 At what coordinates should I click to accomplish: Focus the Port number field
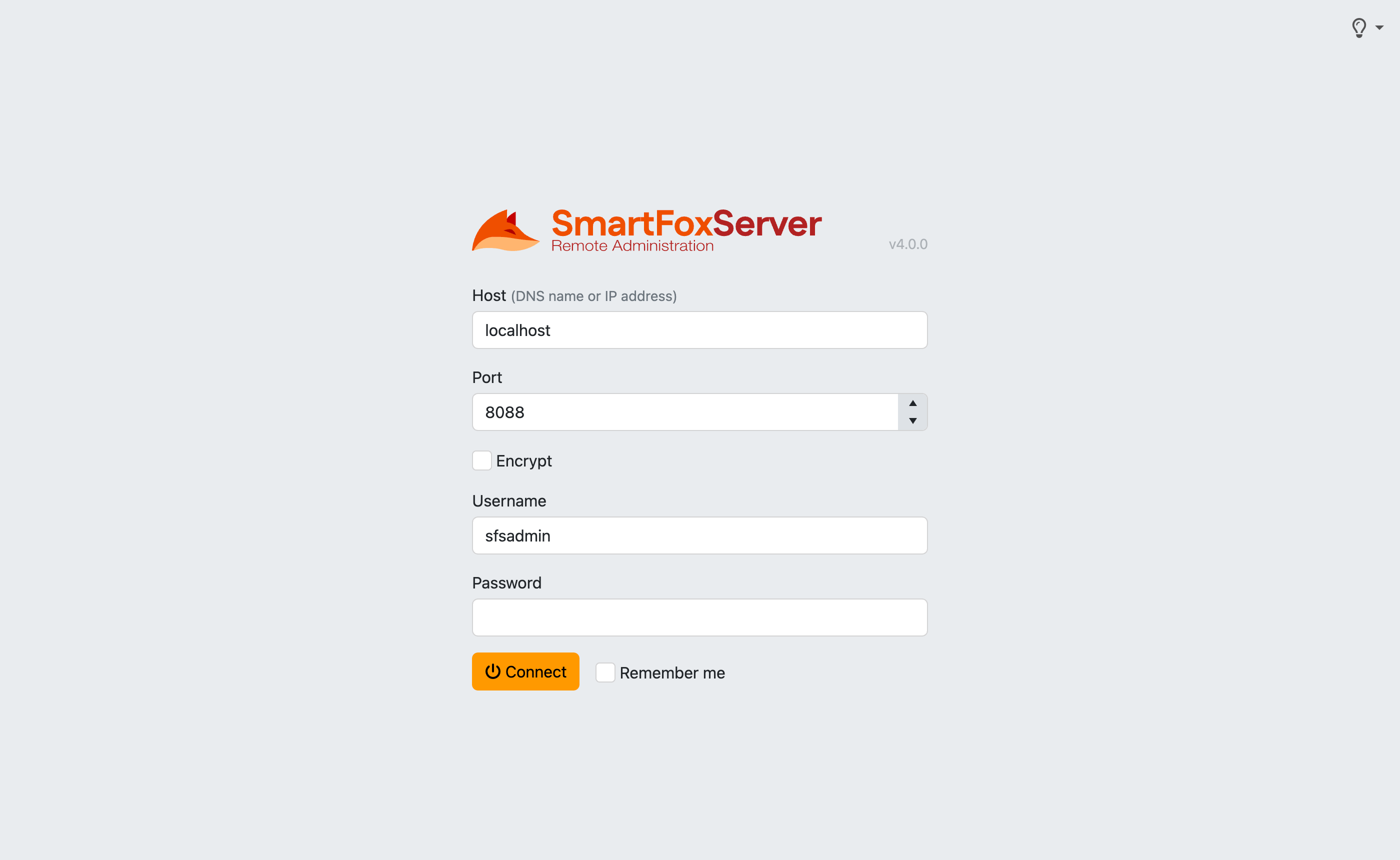[685, 412]
